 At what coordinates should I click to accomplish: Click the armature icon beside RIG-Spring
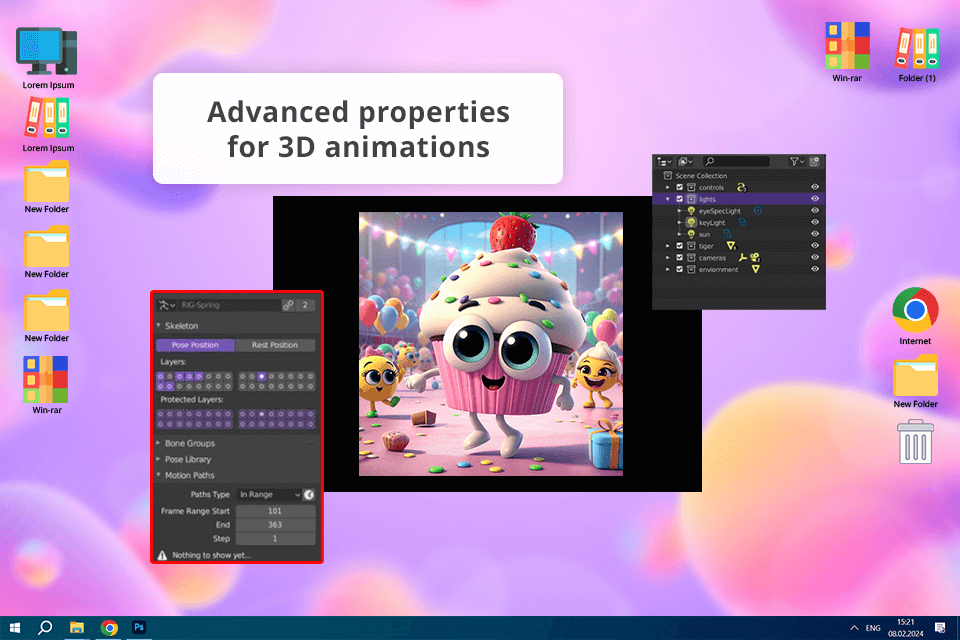163,305
